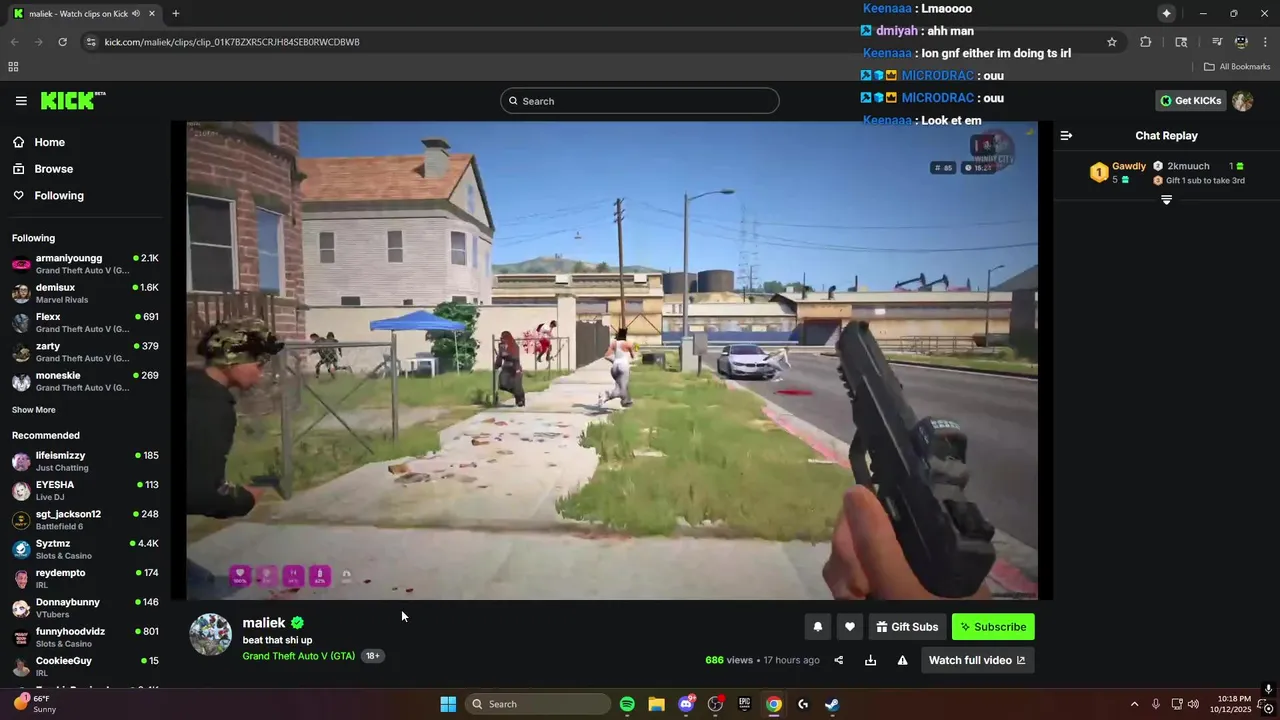Go back in browser

click(14, 42)
